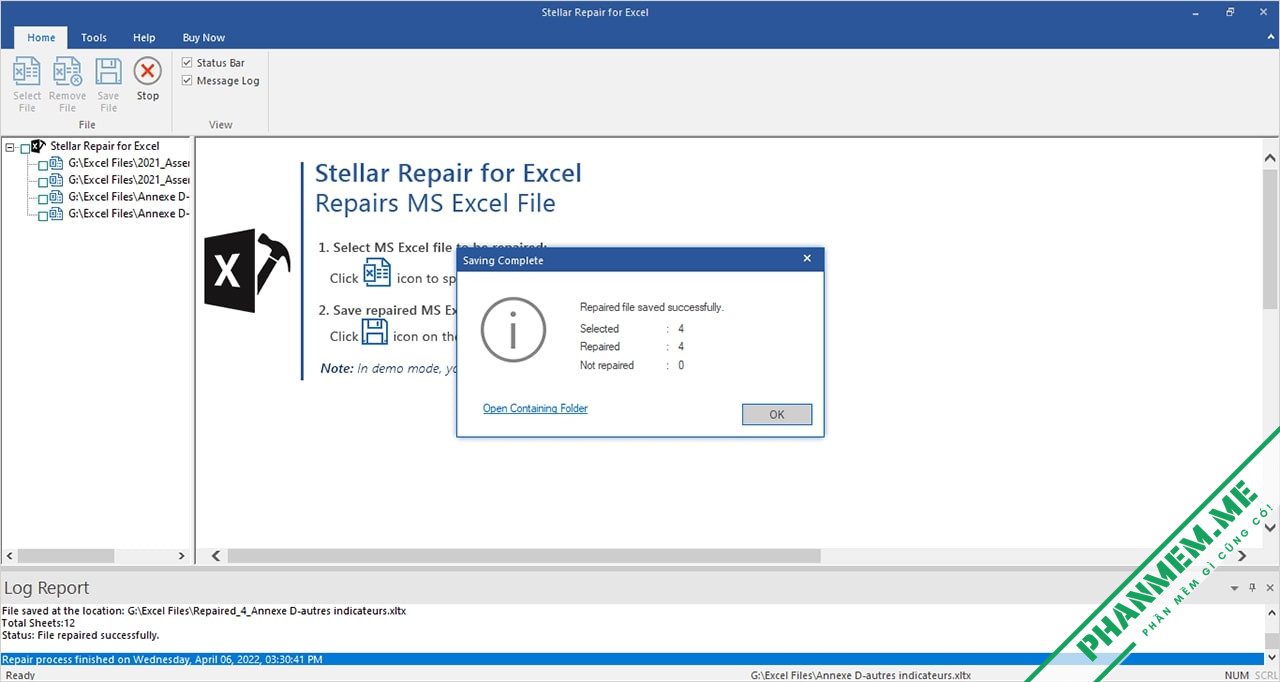Minimize the Stellar Repair window
This screenshot has height=682, width=1280.
(1198, 13)
